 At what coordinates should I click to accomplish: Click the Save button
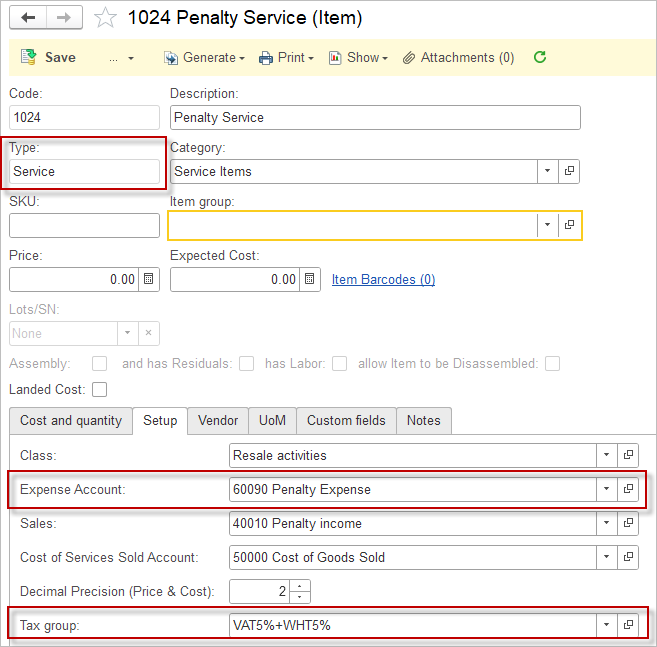(49, 58)
